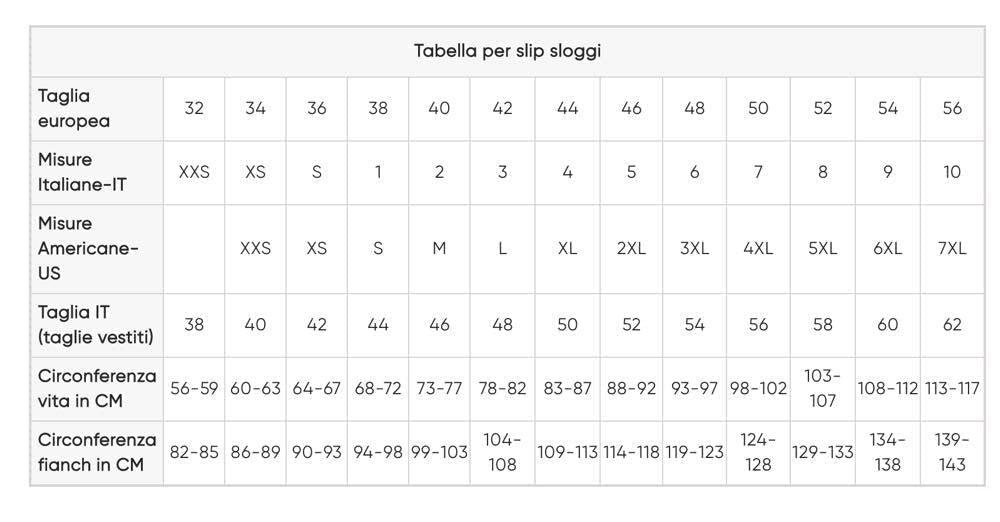The image size is (1000, 522).
Task: Click Italian measure 10 cell
Action: coord(952,172)
